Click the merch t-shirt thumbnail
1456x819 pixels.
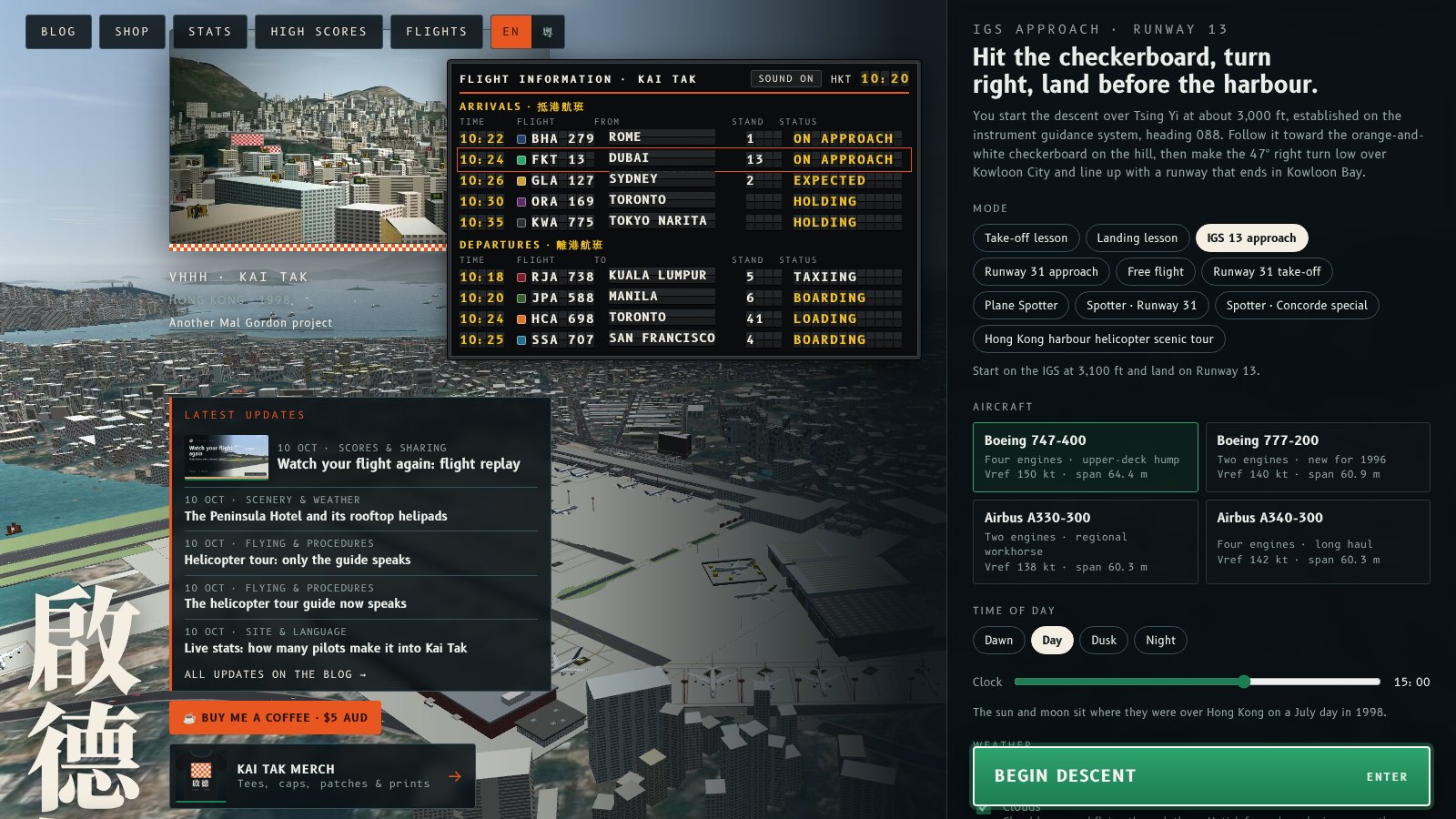coord(201,776)
